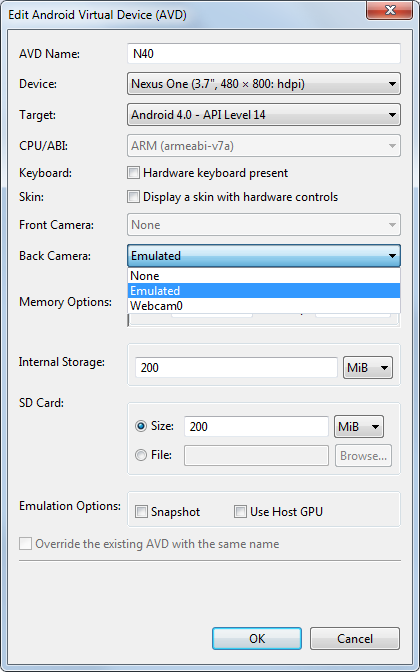Screen dimensions: 420x672
Task: Click the Cancel button
Action: coord(355,639)
